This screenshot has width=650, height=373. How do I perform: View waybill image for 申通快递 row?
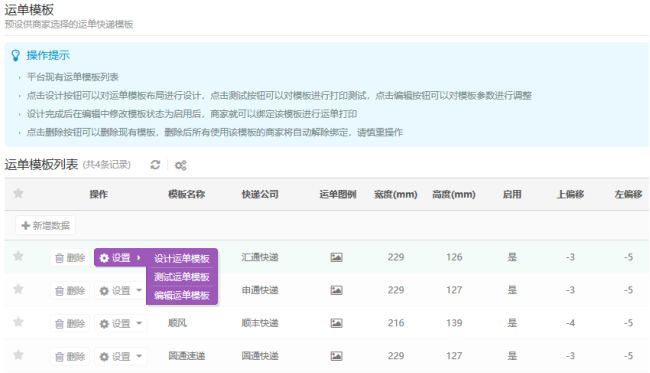tap(336, 290)
